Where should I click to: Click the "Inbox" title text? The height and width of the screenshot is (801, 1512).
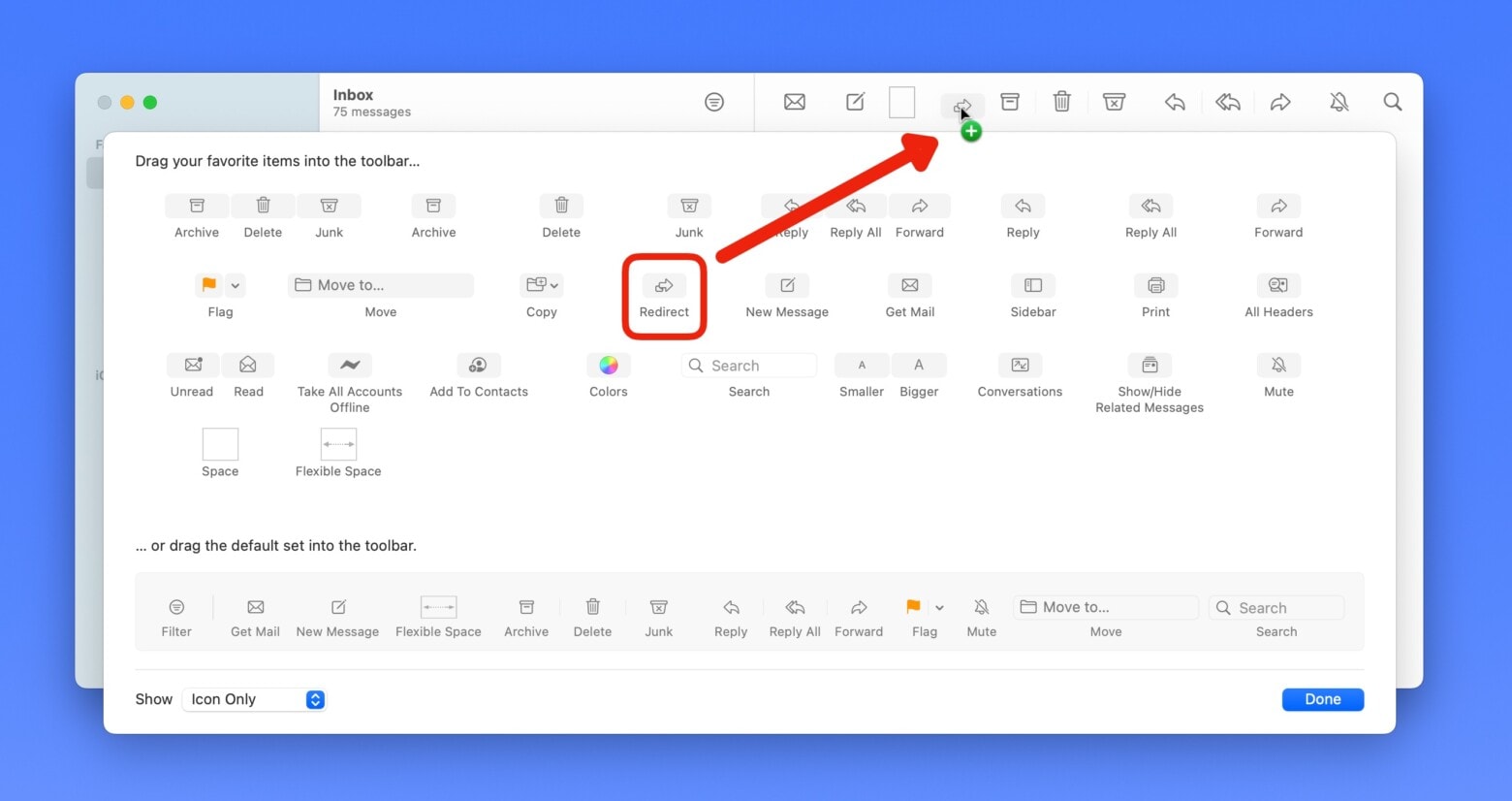pos(353,95)
